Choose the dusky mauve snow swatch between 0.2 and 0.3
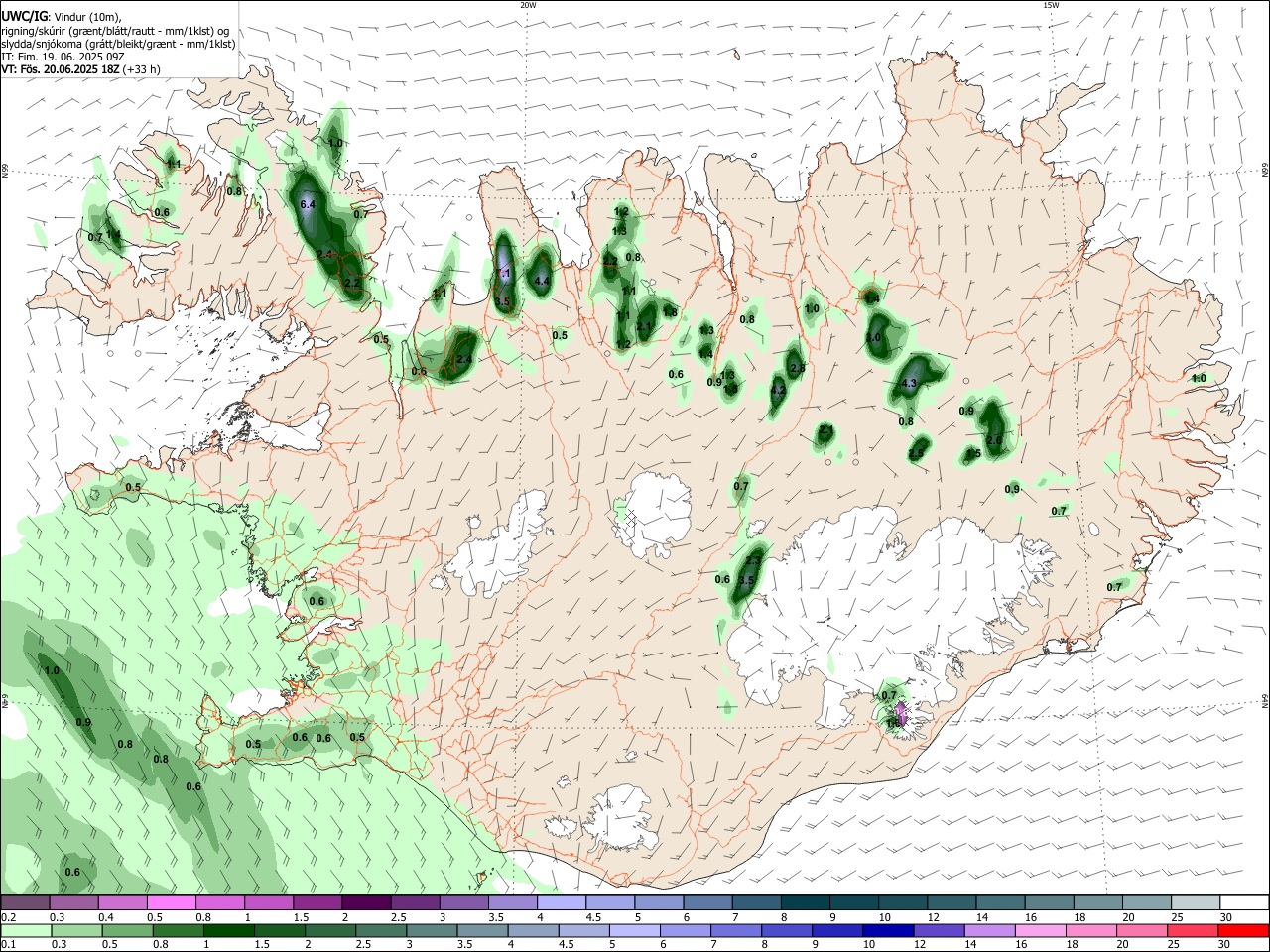 point(25,903)
